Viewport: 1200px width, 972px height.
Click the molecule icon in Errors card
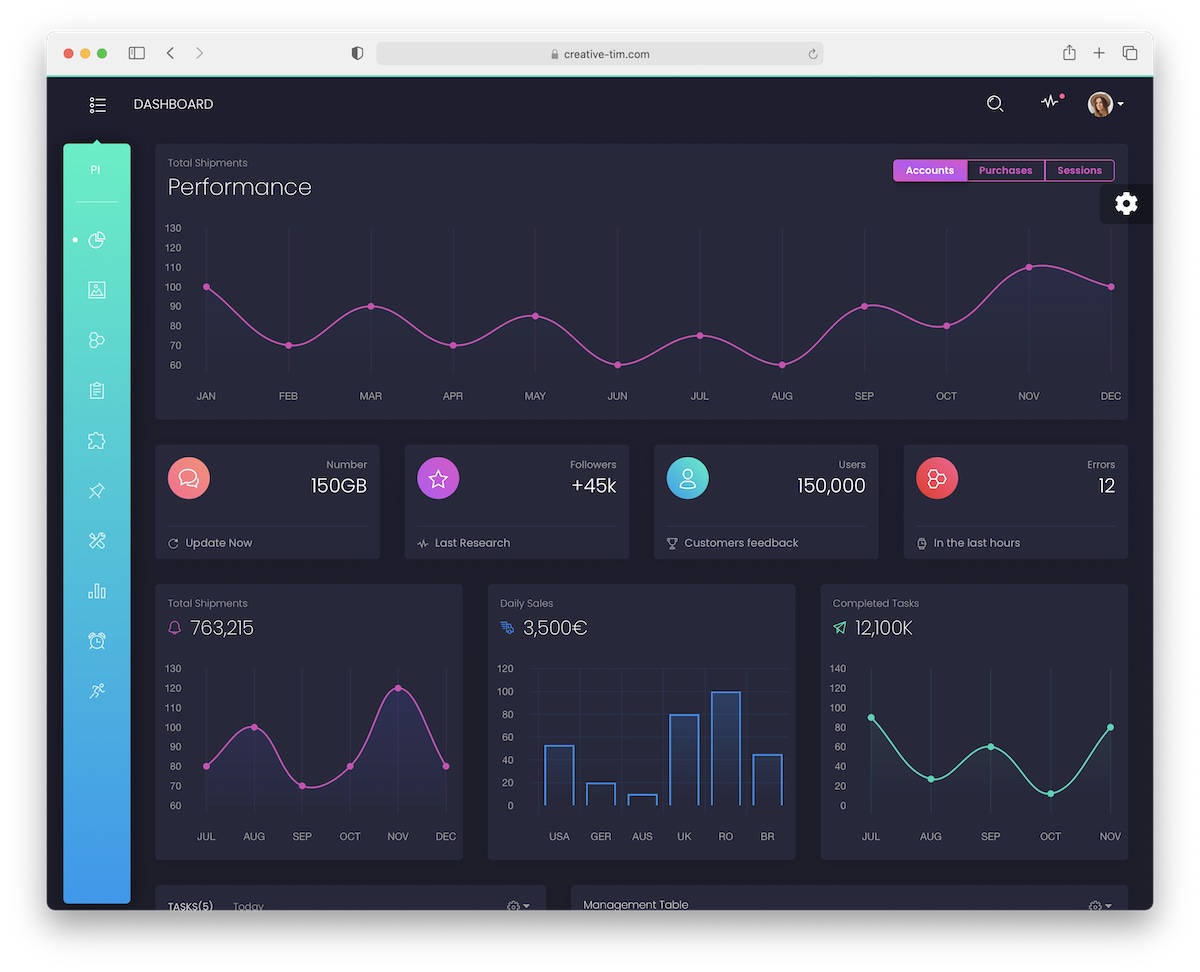coord(937,478)
